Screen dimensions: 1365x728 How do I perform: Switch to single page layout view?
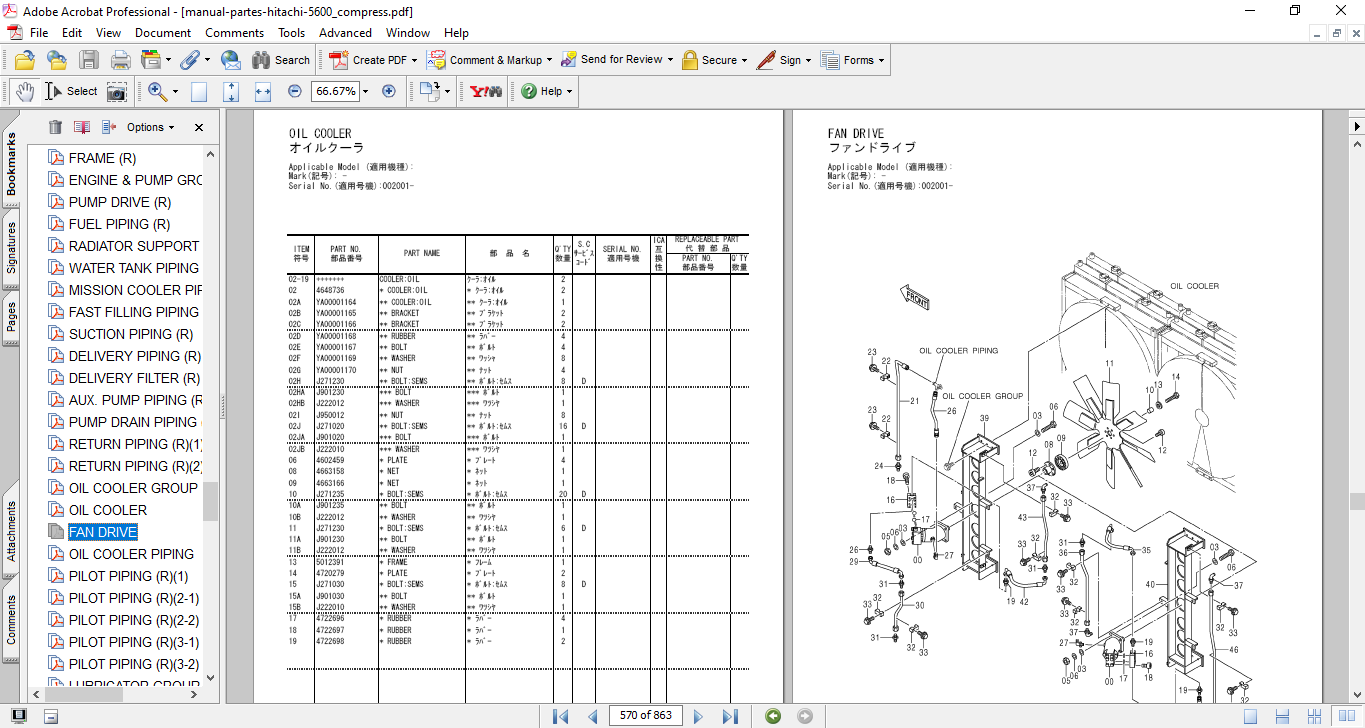(x=1250, y=716)
